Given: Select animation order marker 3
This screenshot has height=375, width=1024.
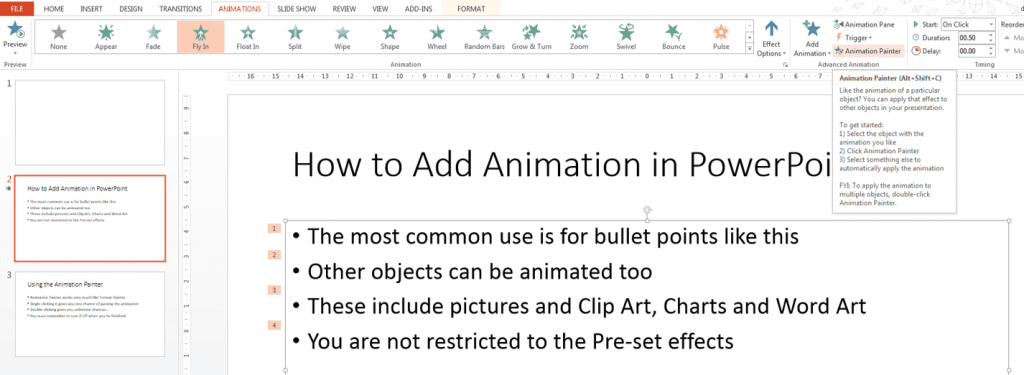Looking at the screenshot, I should pyautogui.click(x=275, y=289).
